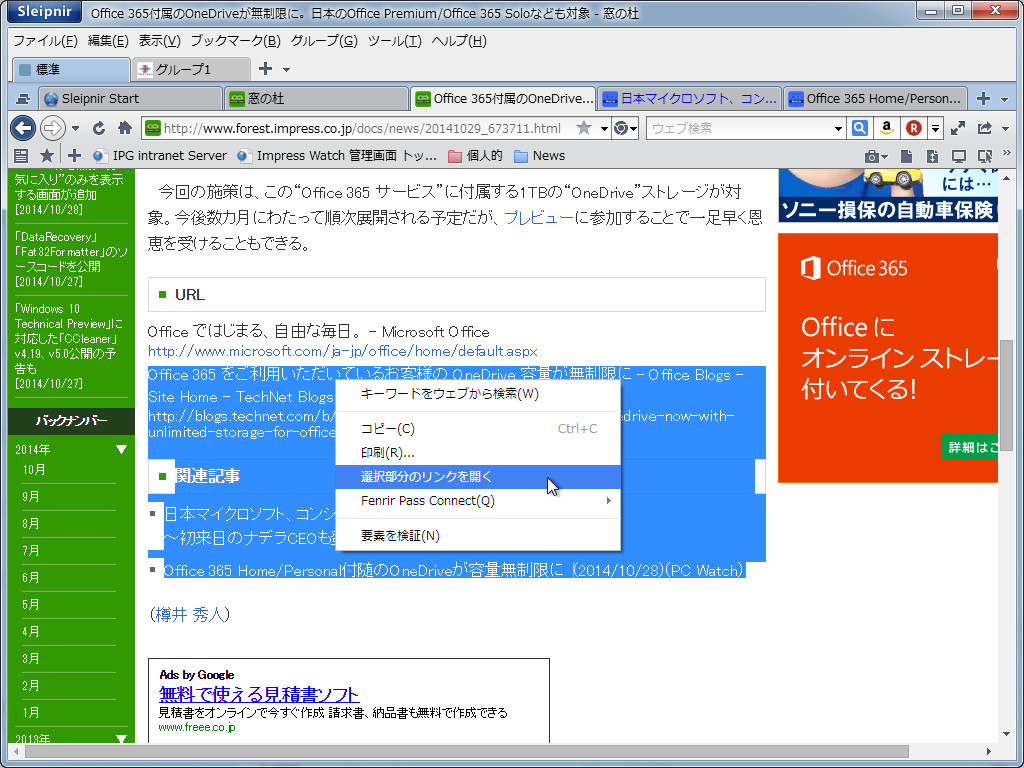This screenshot has height=768, width=1024.
Task: Enter full screen via the diagonal arrows icon
Action: (x=958, y=128)
